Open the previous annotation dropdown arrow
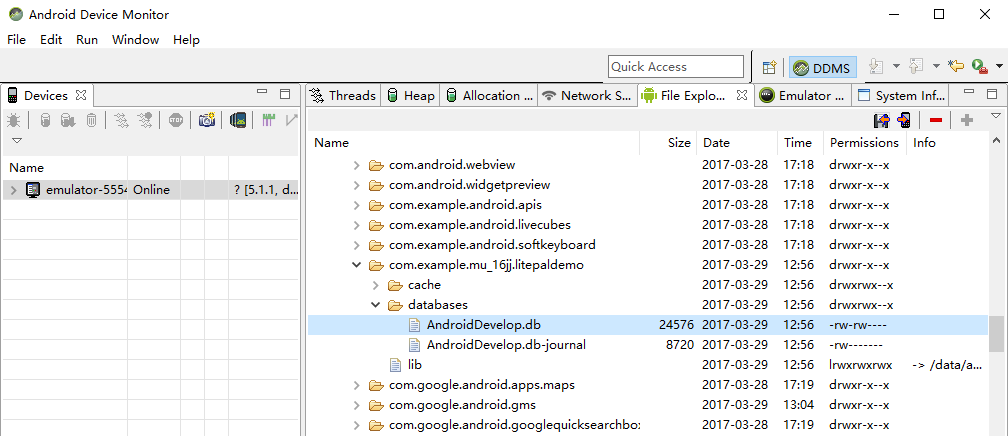 [937, 66]
